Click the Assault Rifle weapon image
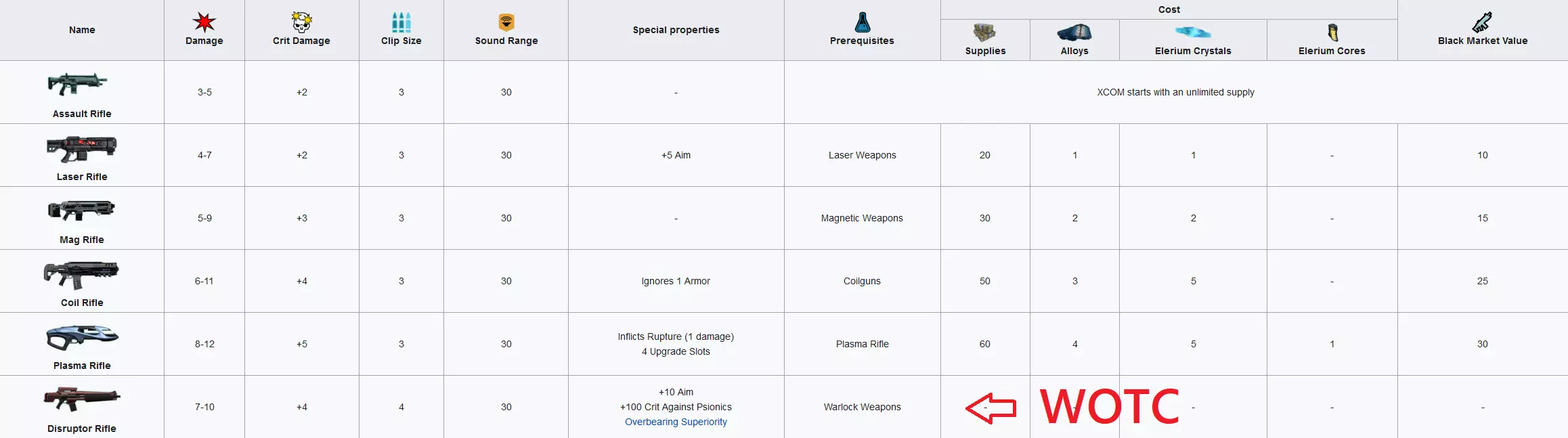1568x438 pixels. 78,83
